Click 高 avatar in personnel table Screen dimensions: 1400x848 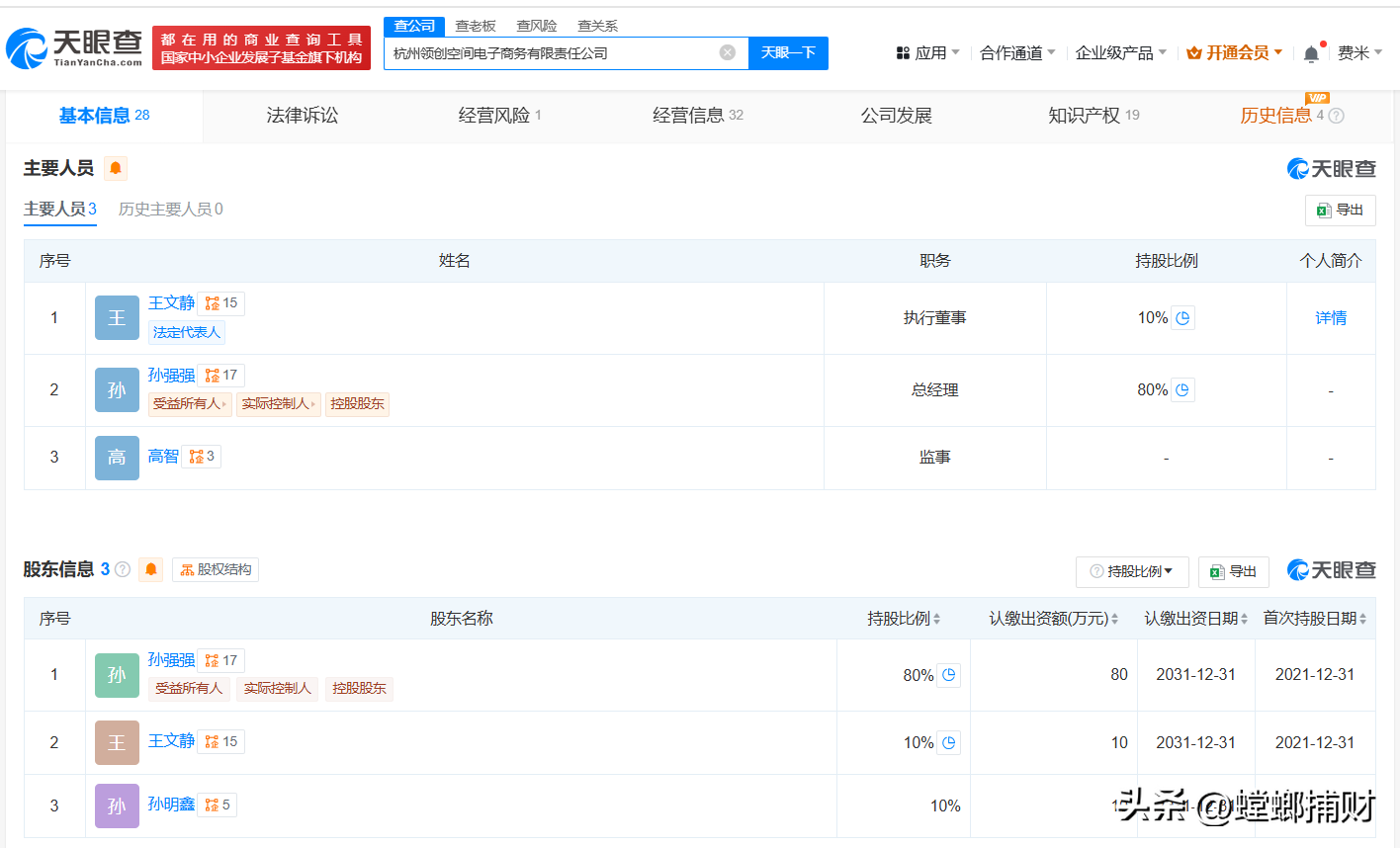click(117, 458)
